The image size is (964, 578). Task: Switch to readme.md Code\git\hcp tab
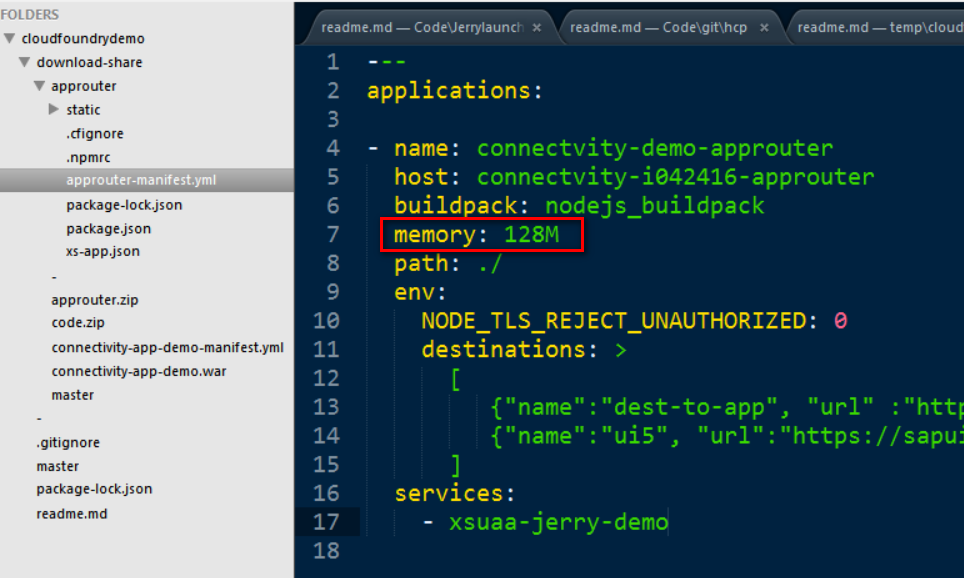pos(658,28)
